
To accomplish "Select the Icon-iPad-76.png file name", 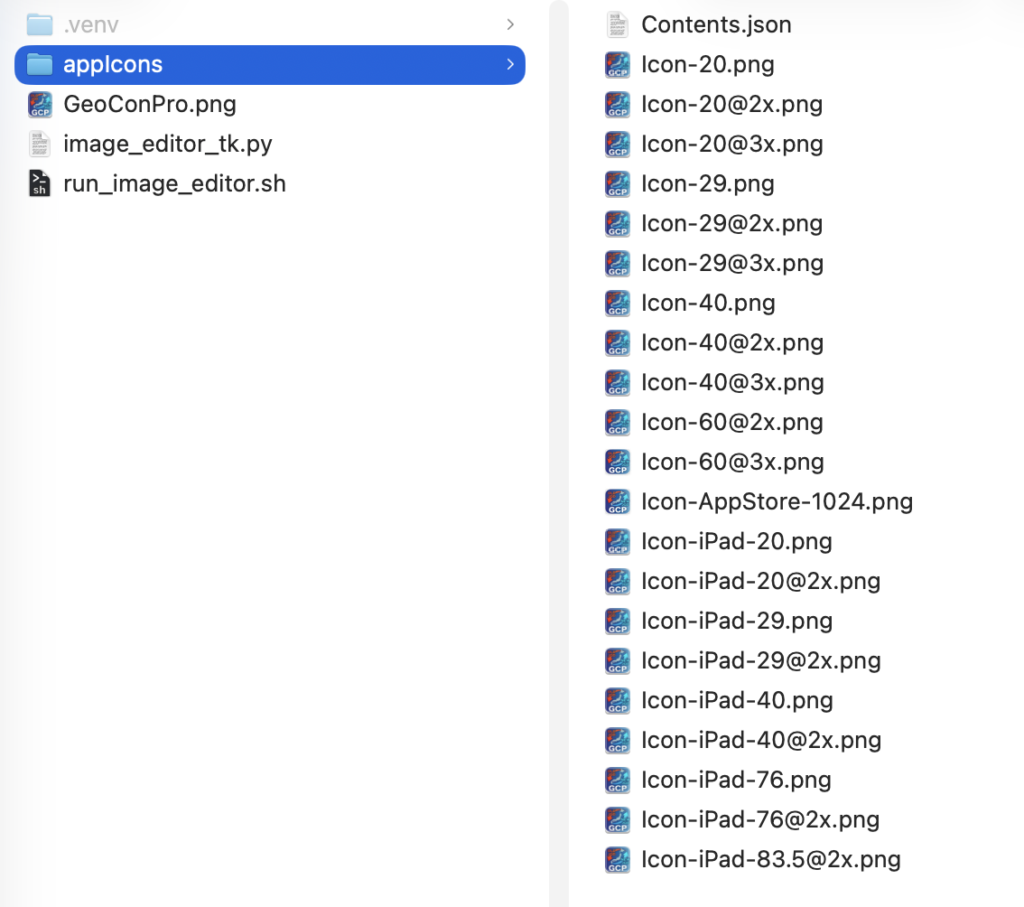I will pyautogui.click(x=736, y=780).
